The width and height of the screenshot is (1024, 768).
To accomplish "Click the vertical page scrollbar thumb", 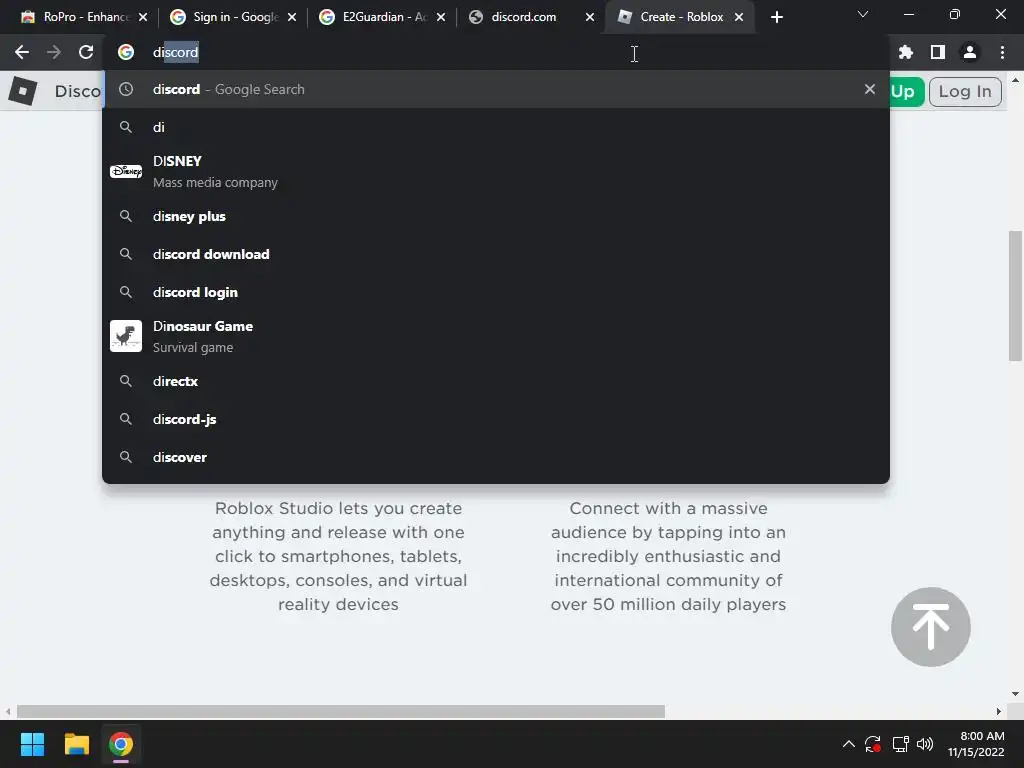I will [x=1015, y=295].
